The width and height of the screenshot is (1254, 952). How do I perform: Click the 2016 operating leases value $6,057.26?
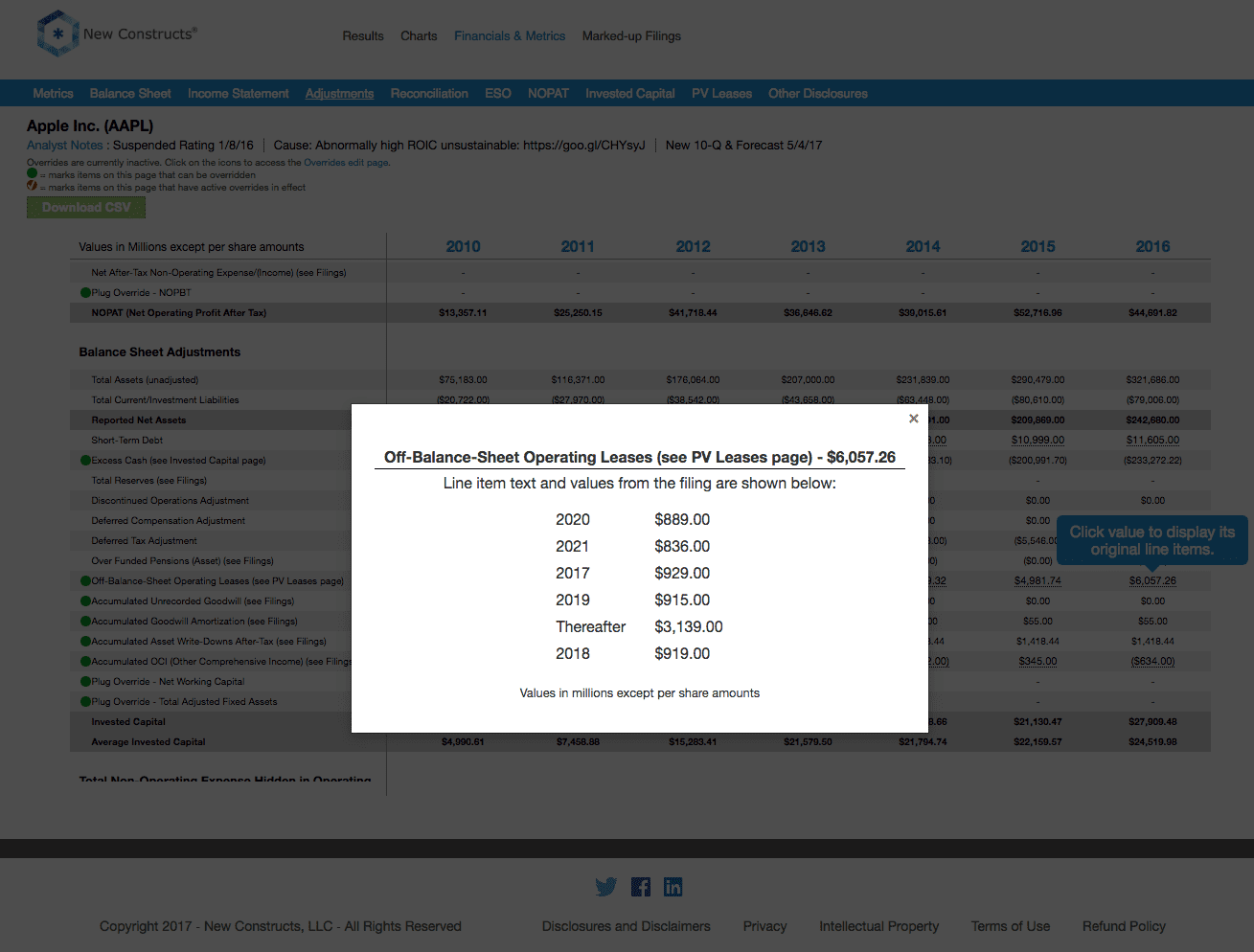1152,581
